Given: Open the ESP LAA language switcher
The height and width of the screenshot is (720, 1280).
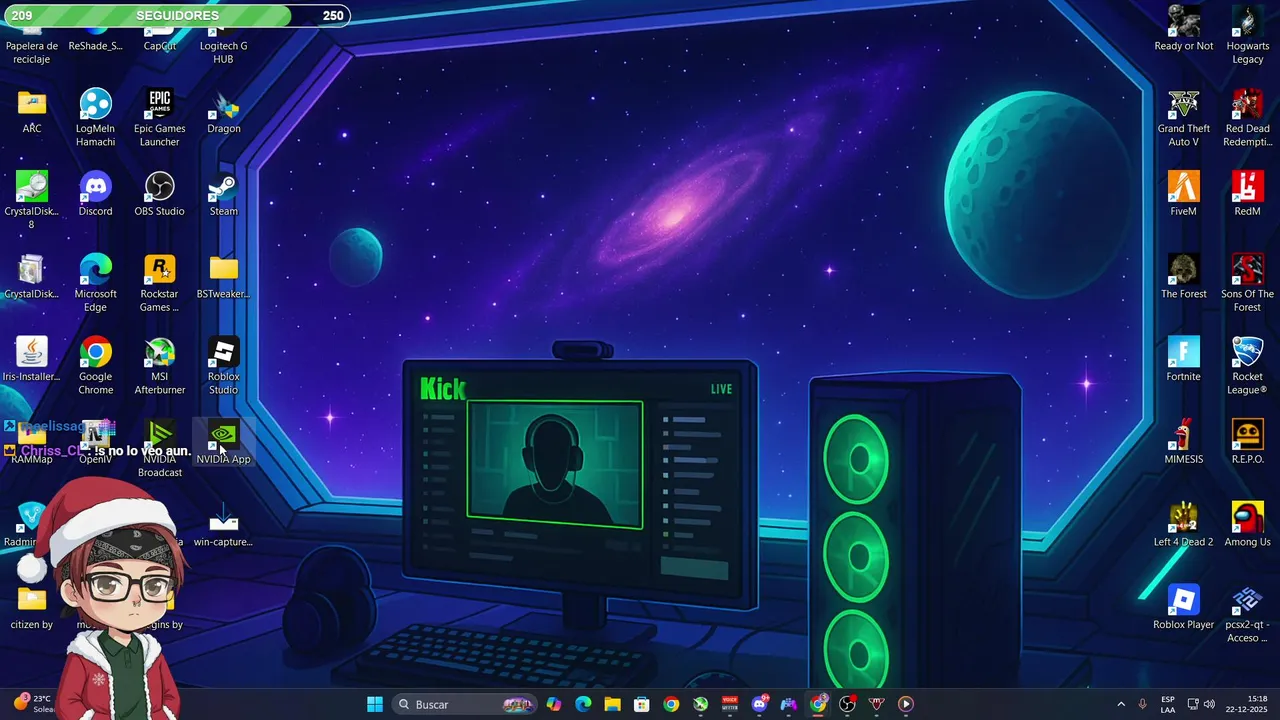Looking at the screenshot, I should pos(1168,704).
